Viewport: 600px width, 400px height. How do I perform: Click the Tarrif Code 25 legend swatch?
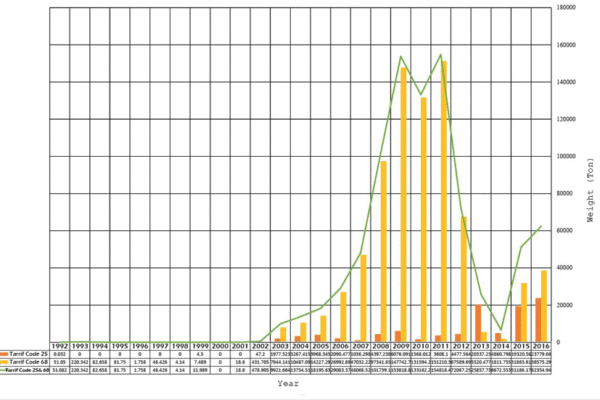pyautogui.click(x=5, y=354)
